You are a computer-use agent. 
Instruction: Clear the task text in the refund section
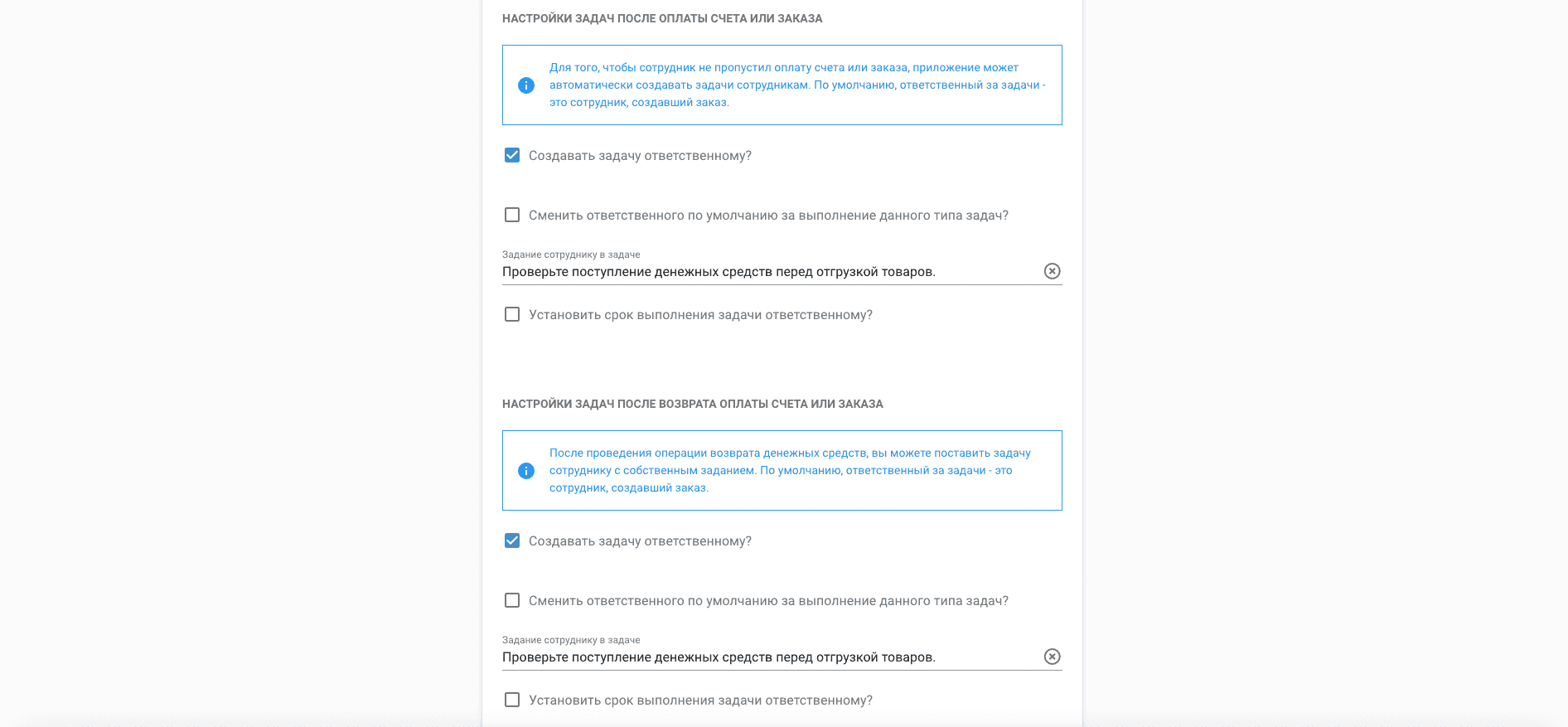[1052, 657]
